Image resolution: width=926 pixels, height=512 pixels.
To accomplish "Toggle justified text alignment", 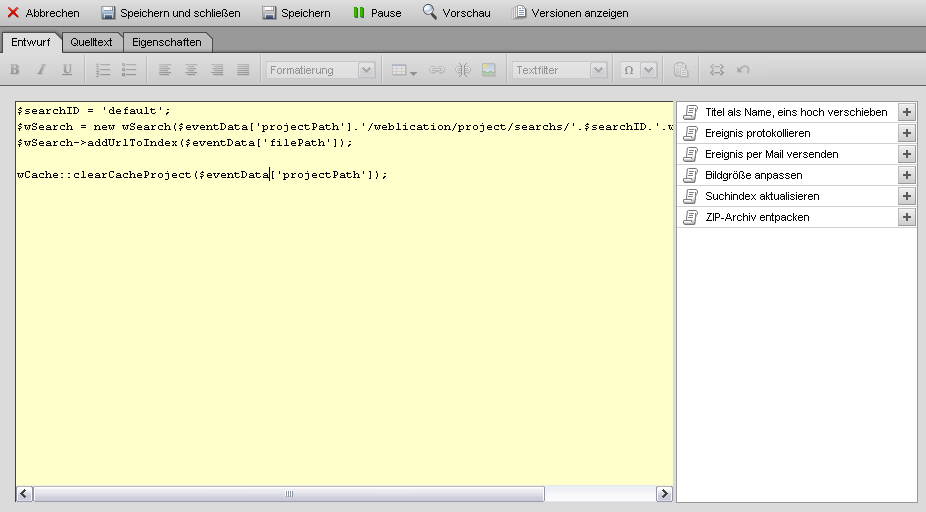I will [243, 70].
